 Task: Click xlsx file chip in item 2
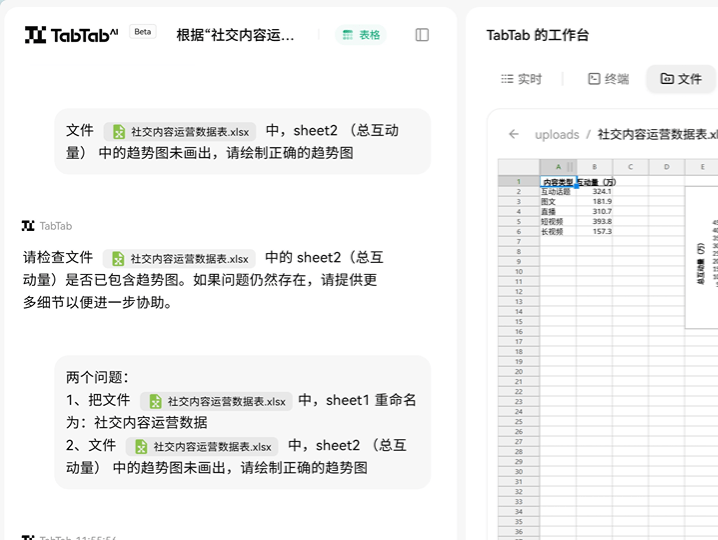tap(203, 446)
